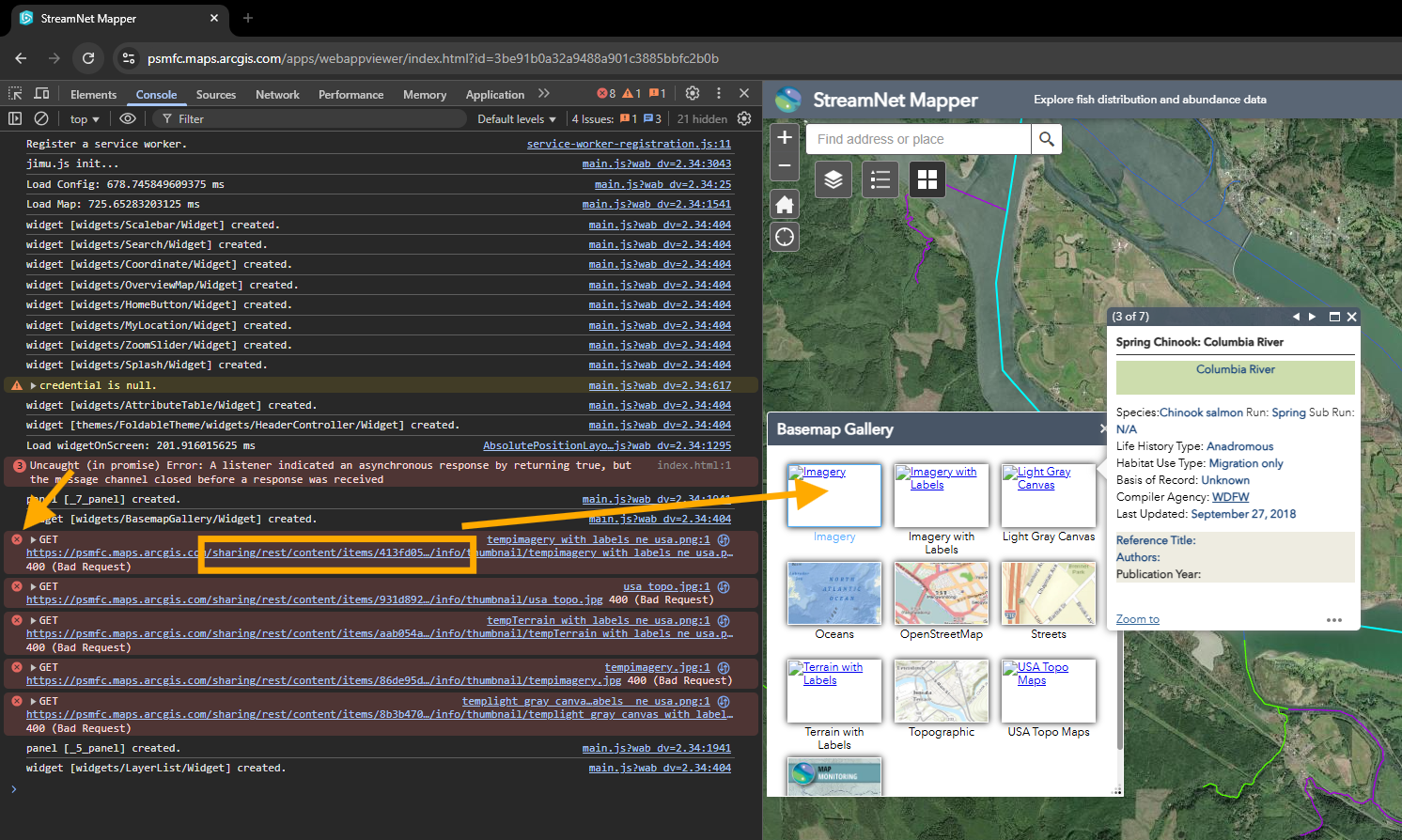Viewport: 1402px width, 840px height.
Task: Create live expression with eye icon
Action: pos(128,118)
